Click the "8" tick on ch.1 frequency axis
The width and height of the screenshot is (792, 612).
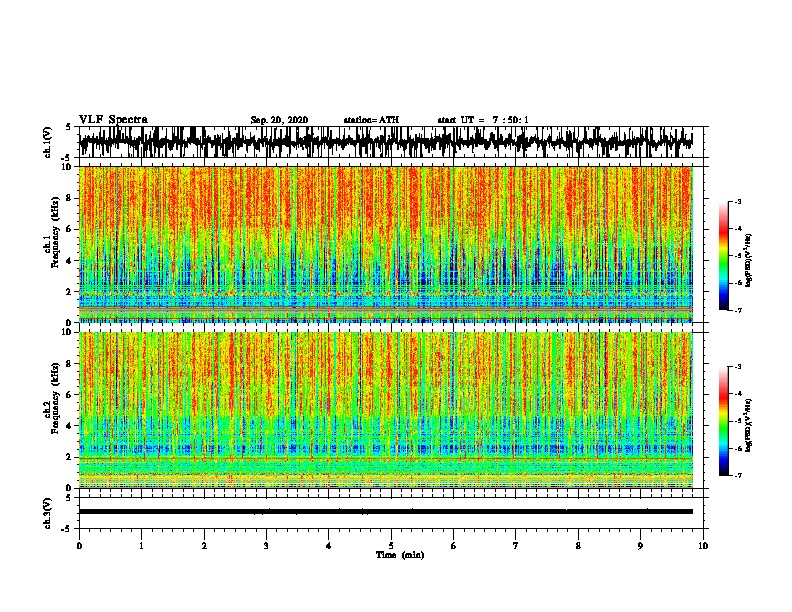(x=70, y=198)
